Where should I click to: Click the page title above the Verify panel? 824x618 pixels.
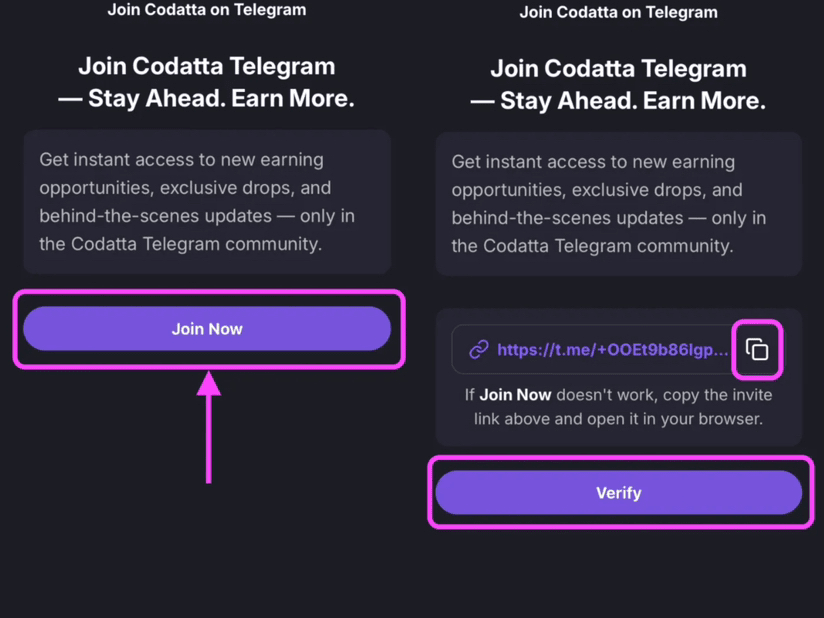point(619,12)
